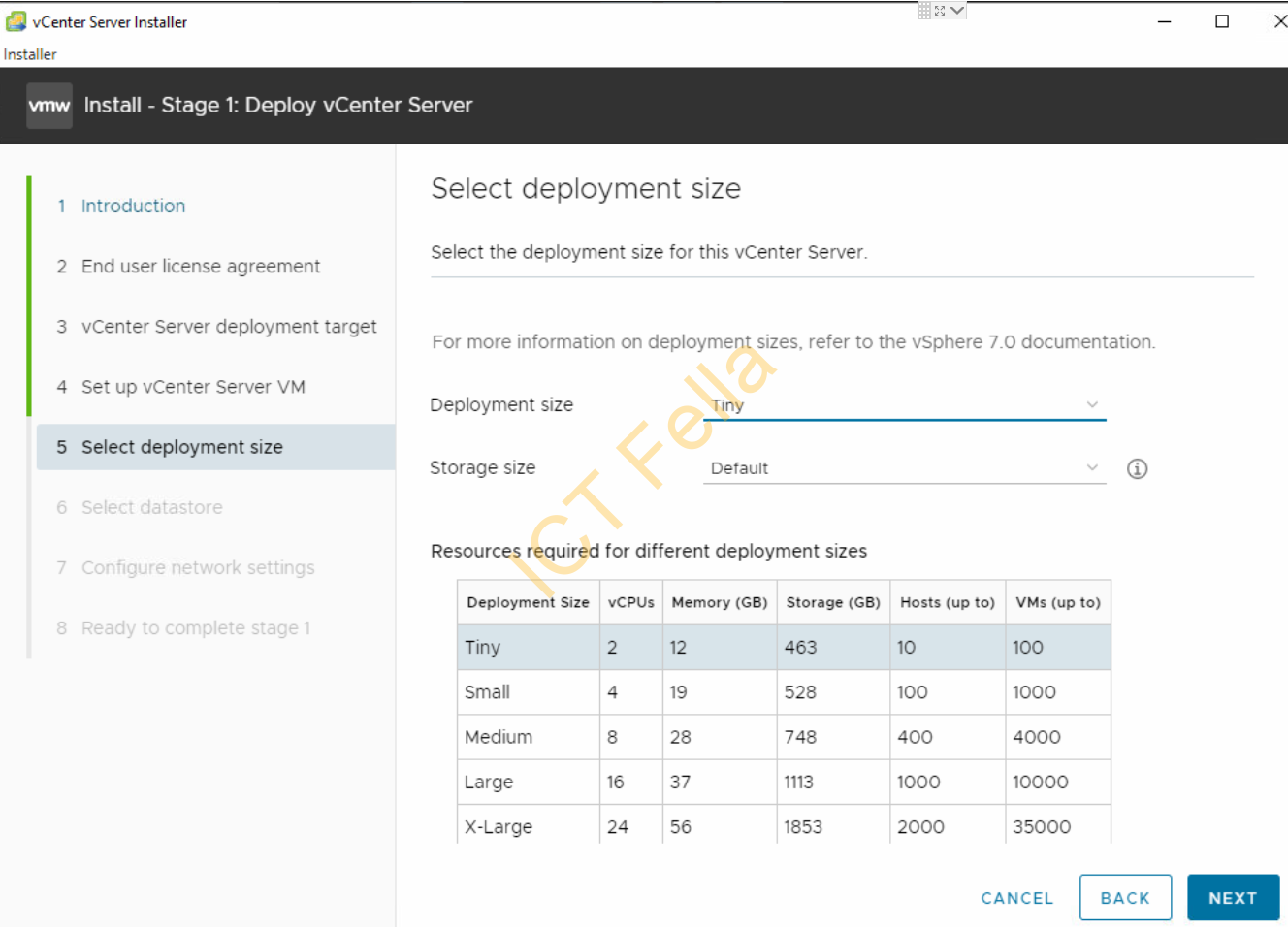Select step 5 Select deployment size

click(215, 447)
